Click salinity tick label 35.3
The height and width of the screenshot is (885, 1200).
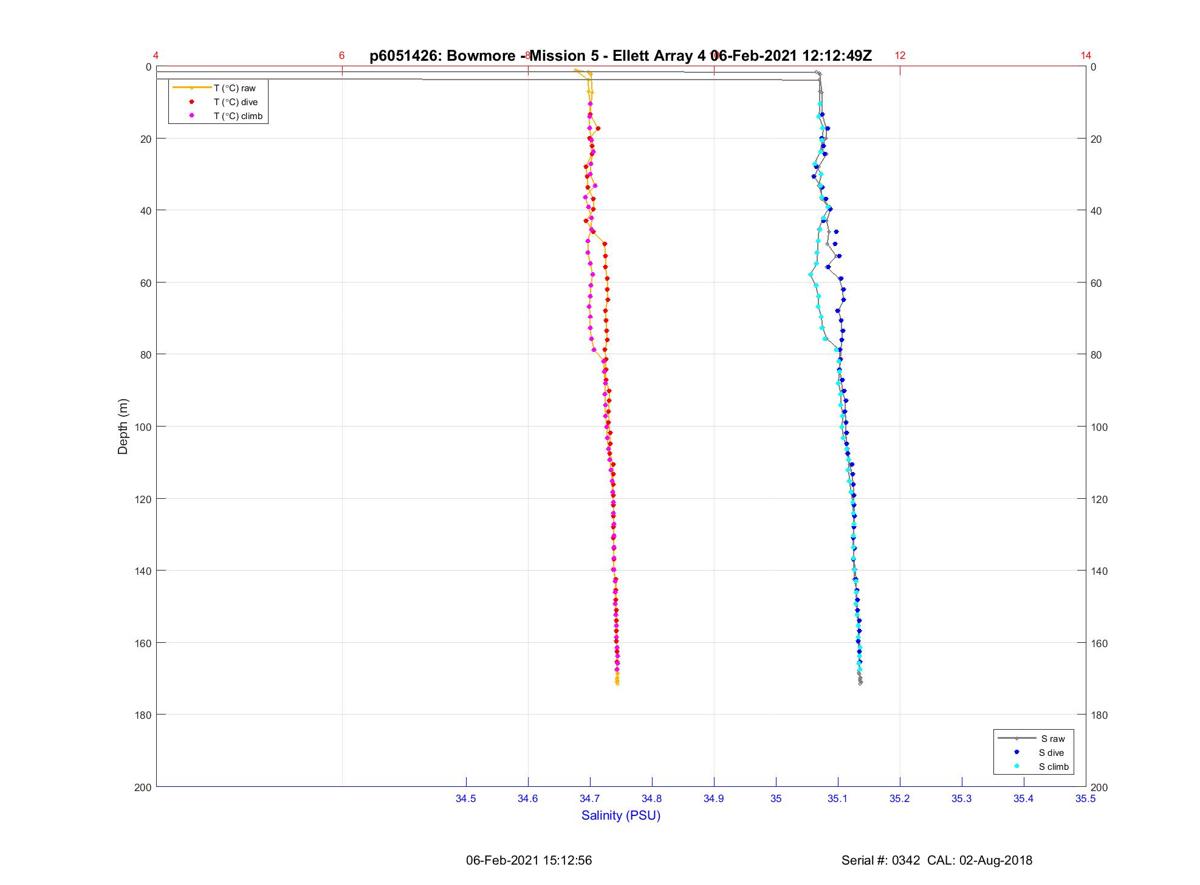(x=962, y=799)
